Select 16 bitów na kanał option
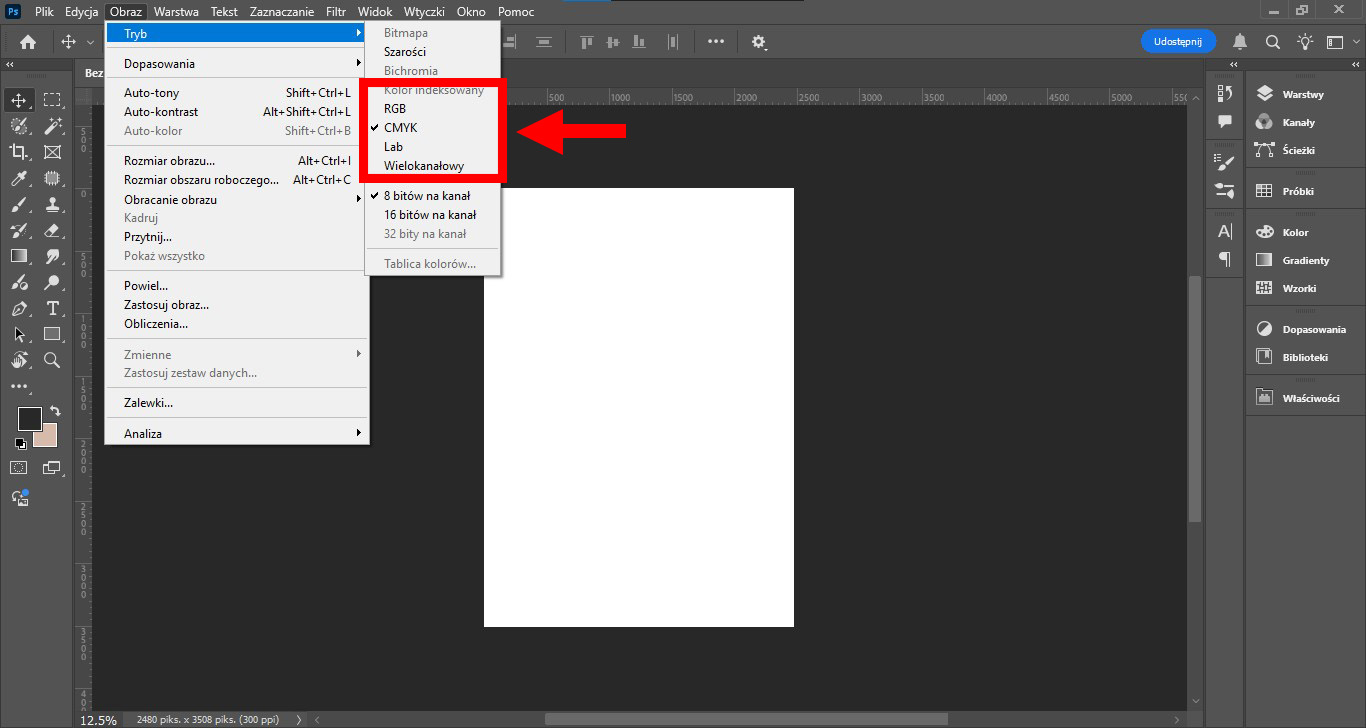The width and height of the screenshot is (1366, 728). (x=432, y=215)
